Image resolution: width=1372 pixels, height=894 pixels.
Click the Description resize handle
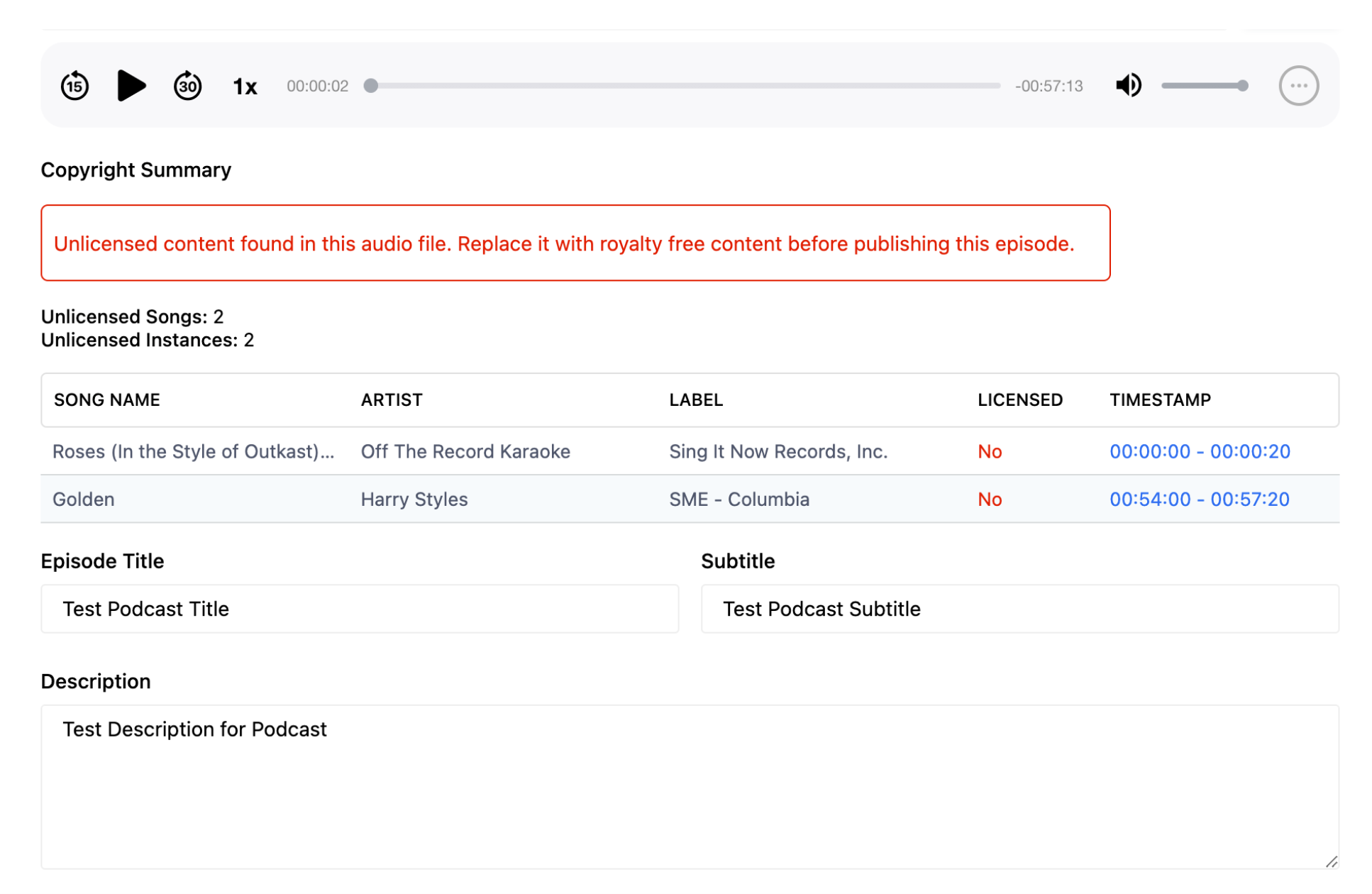pyautogui.click(x=1332, y=861)
